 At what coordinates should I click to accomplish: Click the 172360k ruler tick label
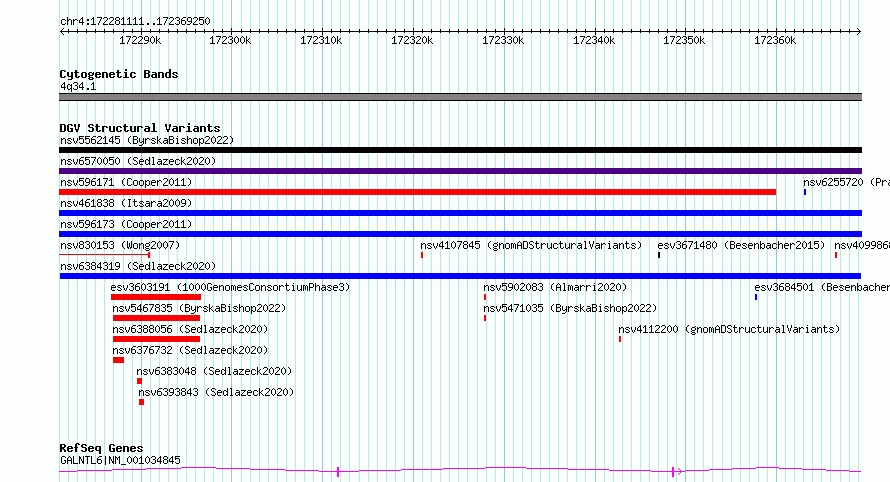pos(775,41)
